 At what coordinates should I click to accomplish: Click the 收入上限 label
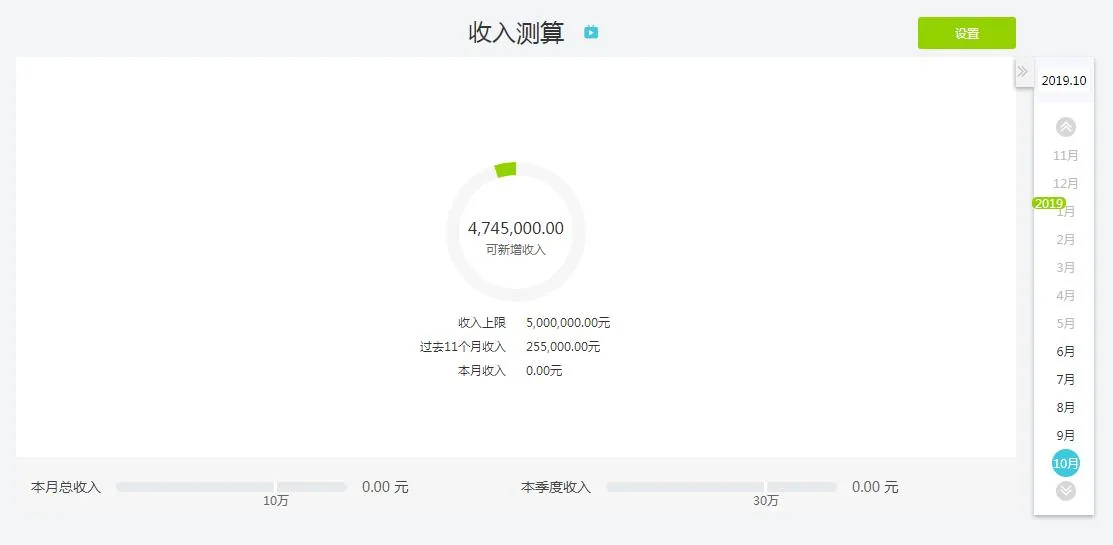click(x=482, y=323)
